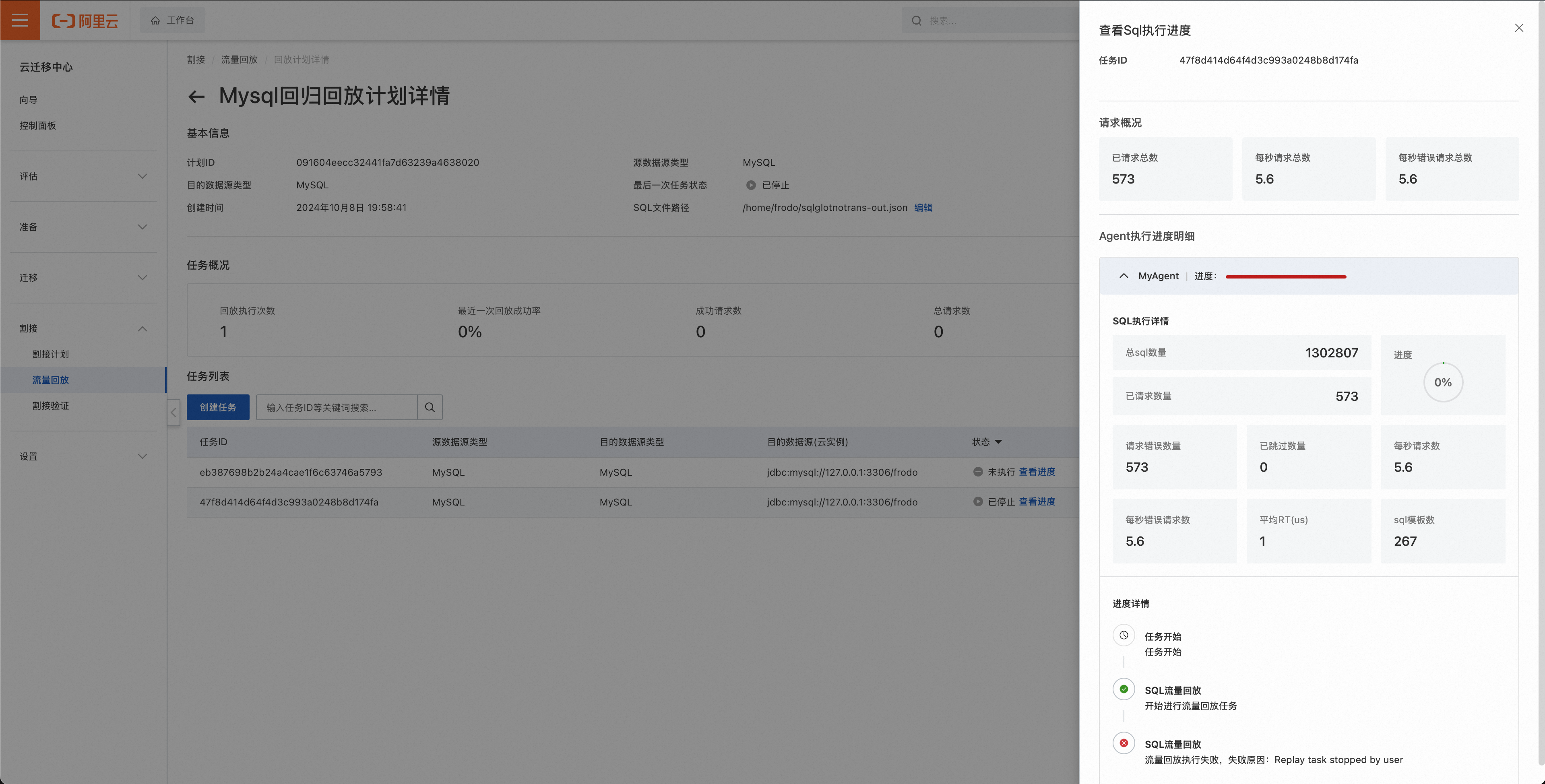Click the 总sql数量 value 1302807
Viewport: 1545px width, 784px height.
click(1332, 353)
